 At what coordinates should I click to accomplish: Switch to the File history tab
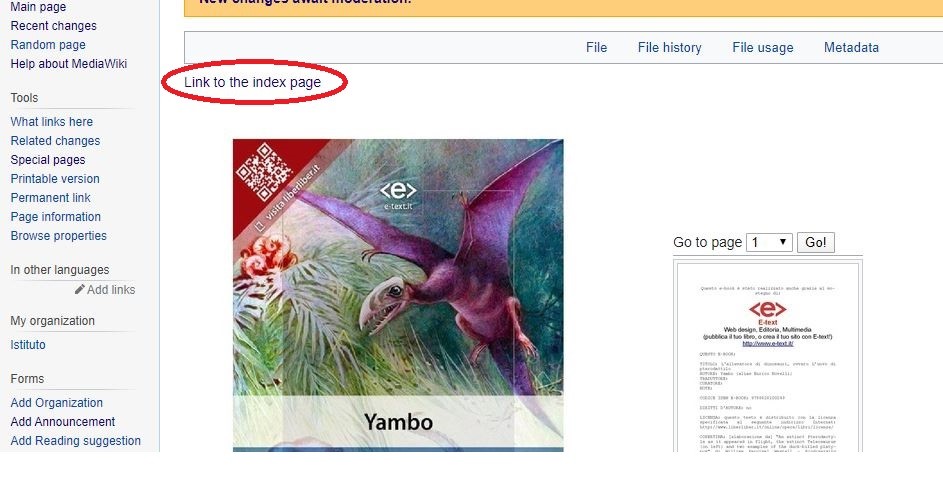coord(669,48)
